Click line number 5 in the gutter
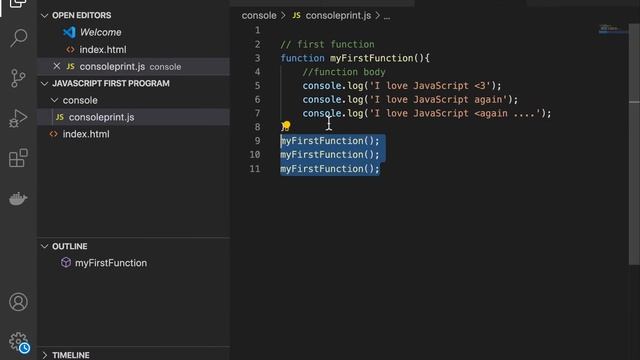 pyautogui.click(x=257, y=86)
